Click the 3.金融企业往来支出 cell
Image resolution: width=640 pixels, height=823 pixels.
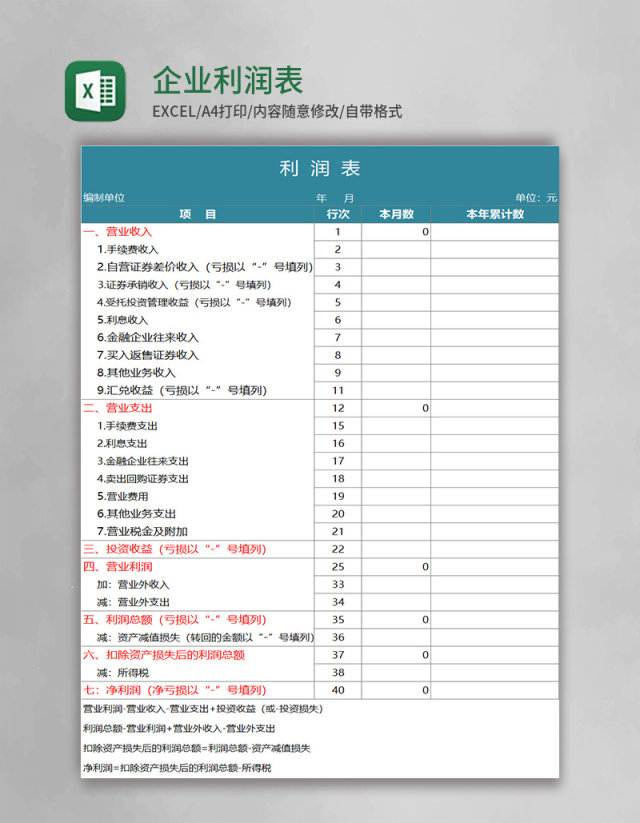198,461
